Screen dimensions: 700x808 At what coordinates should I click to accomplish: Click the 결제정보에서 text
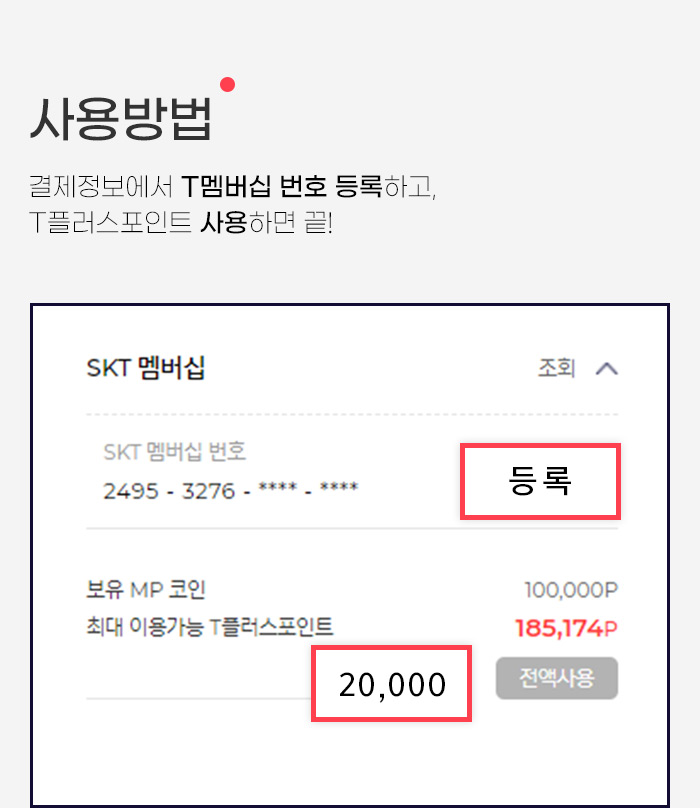[x=102, y=186]
